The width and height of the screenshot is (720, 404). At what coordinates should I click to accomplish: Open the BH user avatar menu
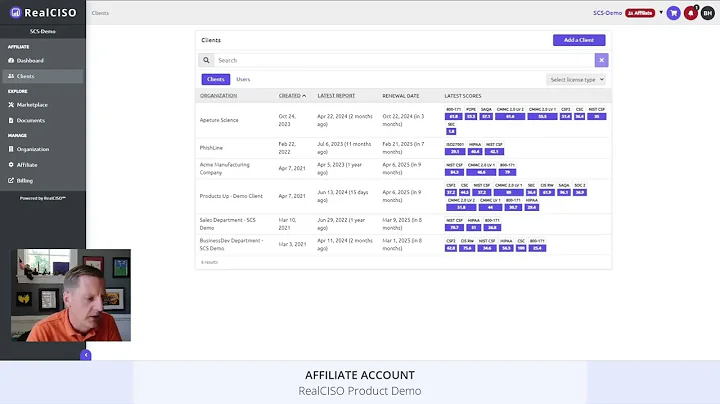pos(708,13)
